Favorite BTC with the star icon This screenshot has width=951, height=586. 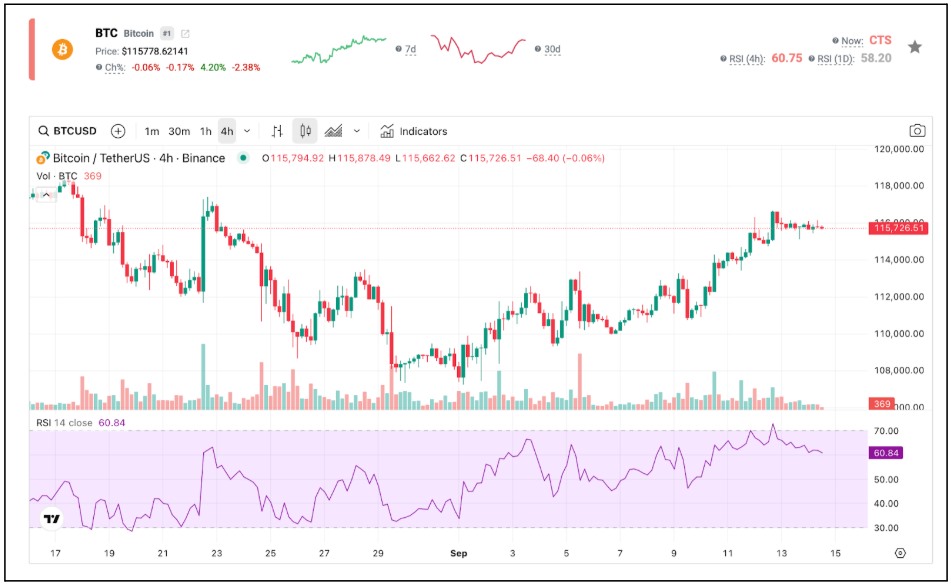point(915,47)
